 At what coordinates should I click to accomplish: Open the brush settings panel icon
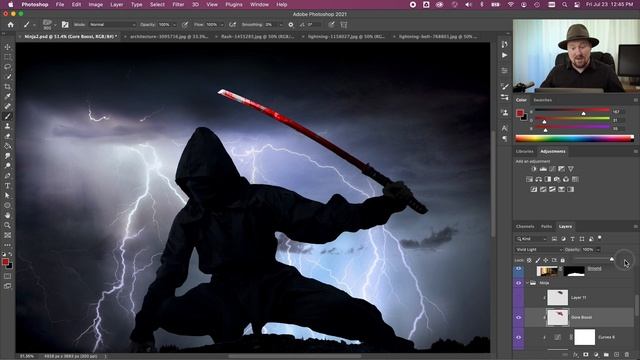[x=65, y=24]
